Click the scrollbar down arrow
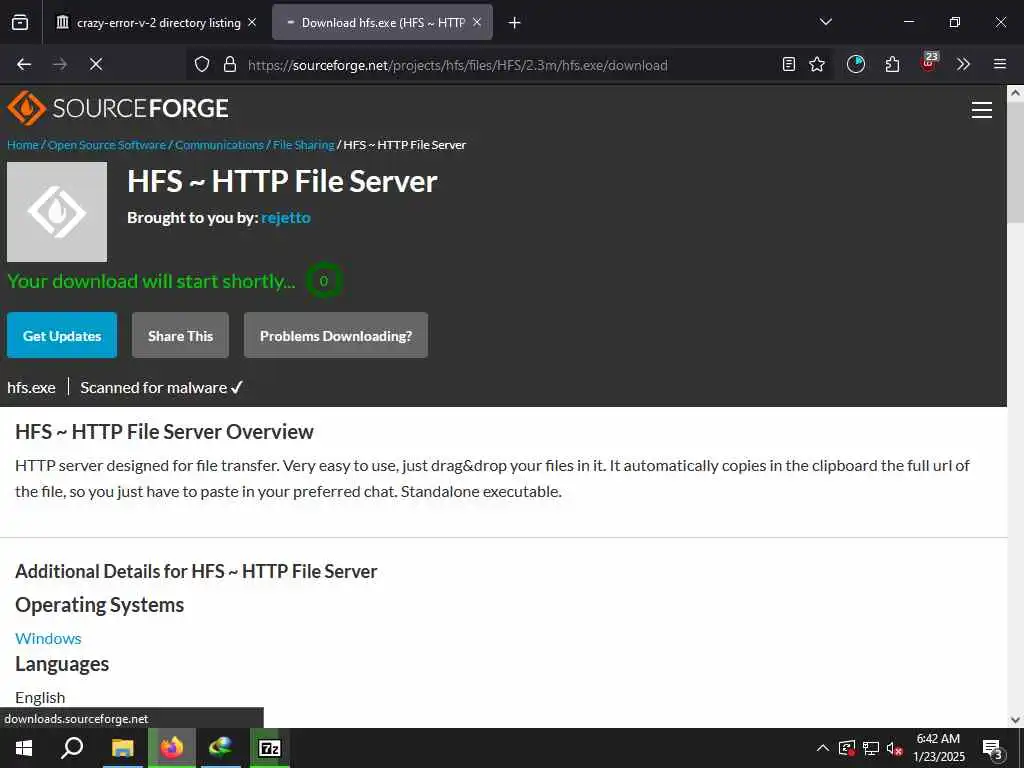This screenshot has height=768, width=1024. pos(1016,720)
